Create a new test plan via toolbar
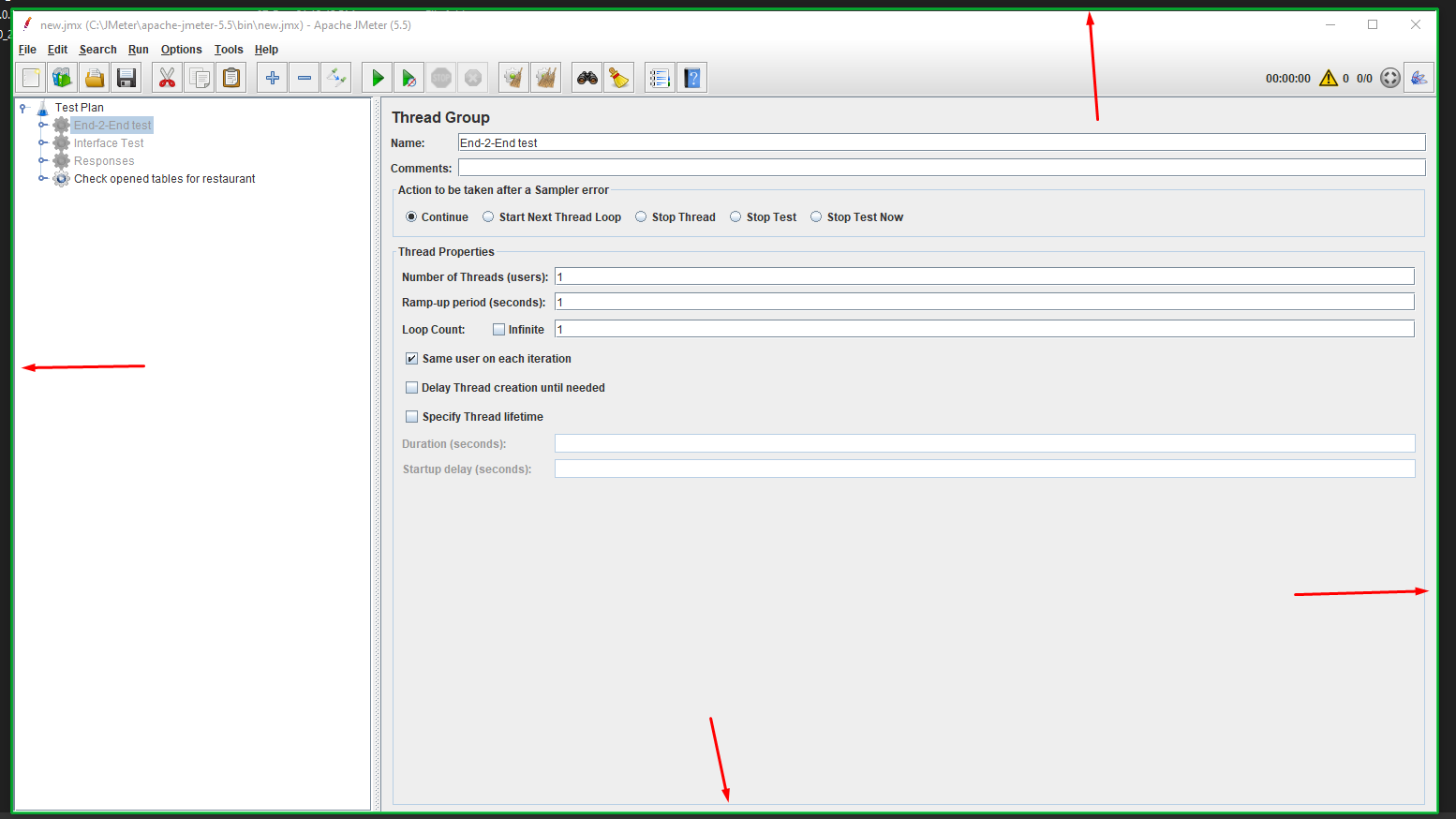This screenshot has width=1456, height=819. coord(31,78)
